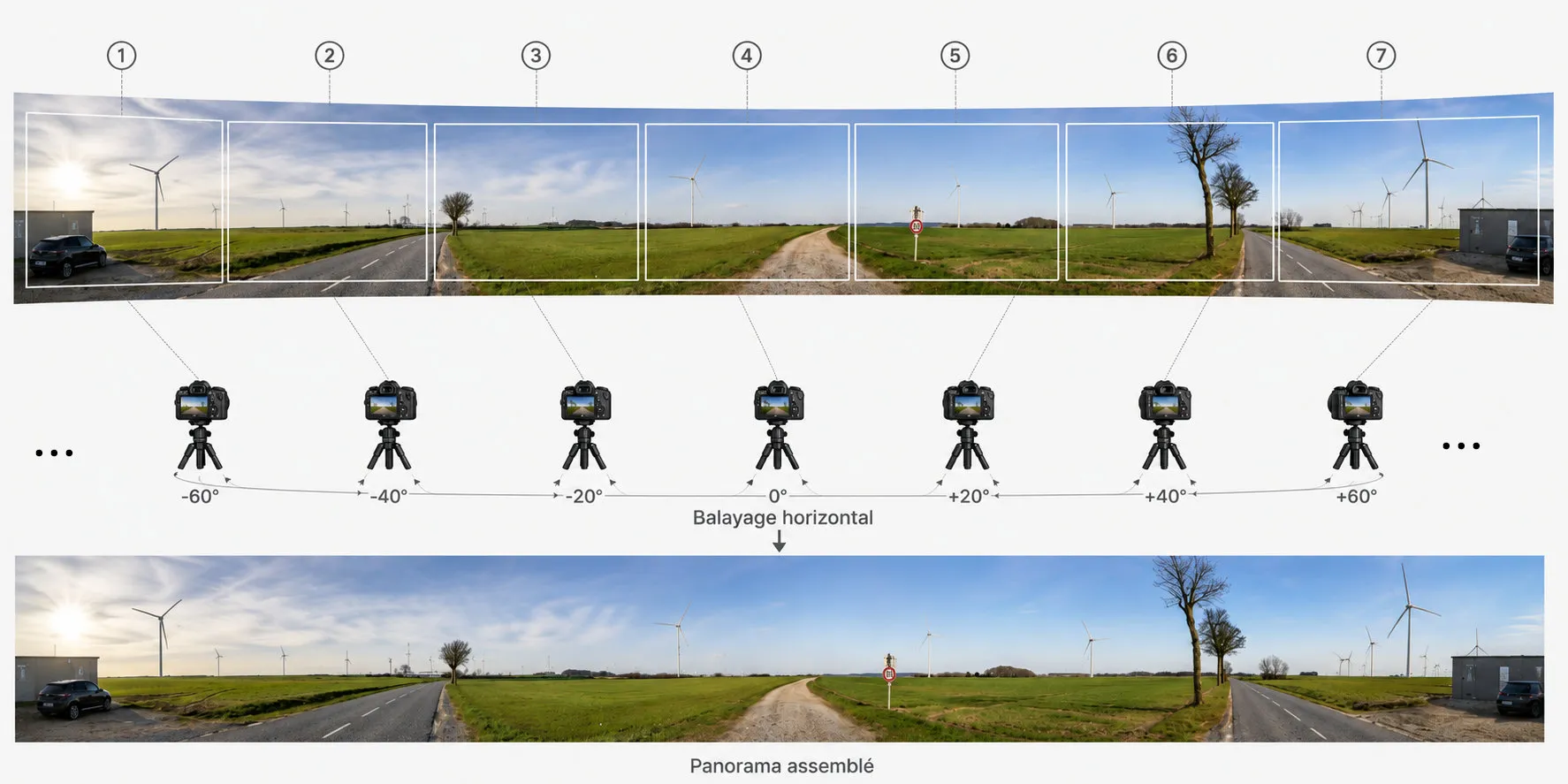Click the "+60°" angle label

click(x=1356, y=497)
